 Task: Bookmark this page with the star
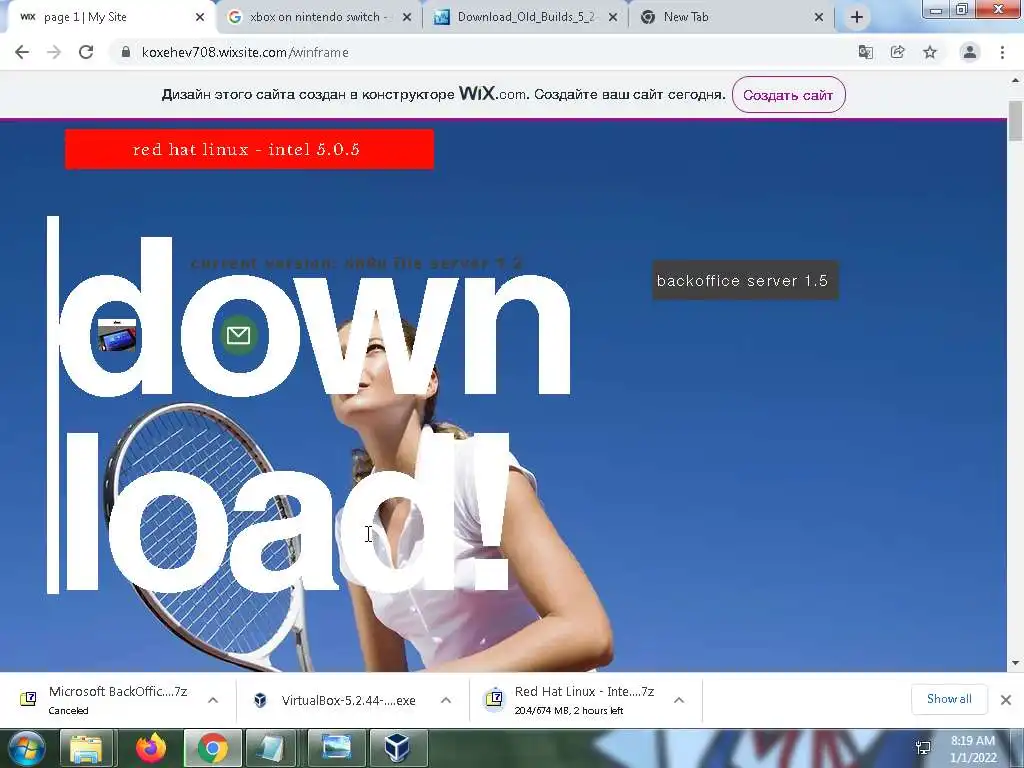(x=930, y=52)
